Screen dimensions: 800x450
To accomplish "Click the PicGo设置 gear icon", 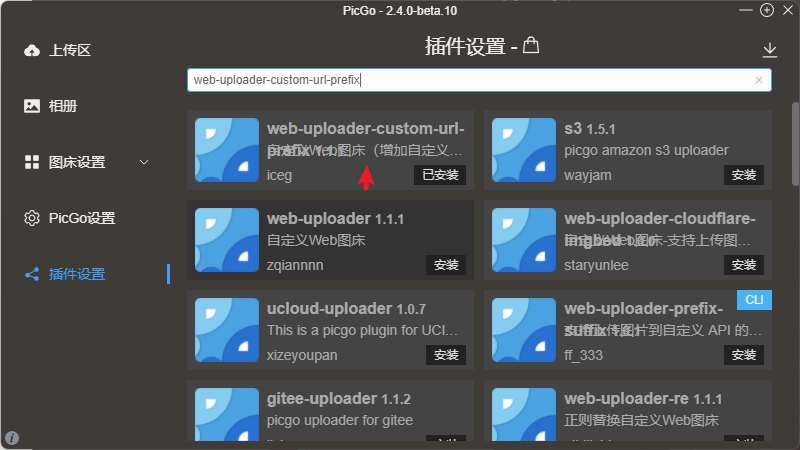I will pos(32,218).
